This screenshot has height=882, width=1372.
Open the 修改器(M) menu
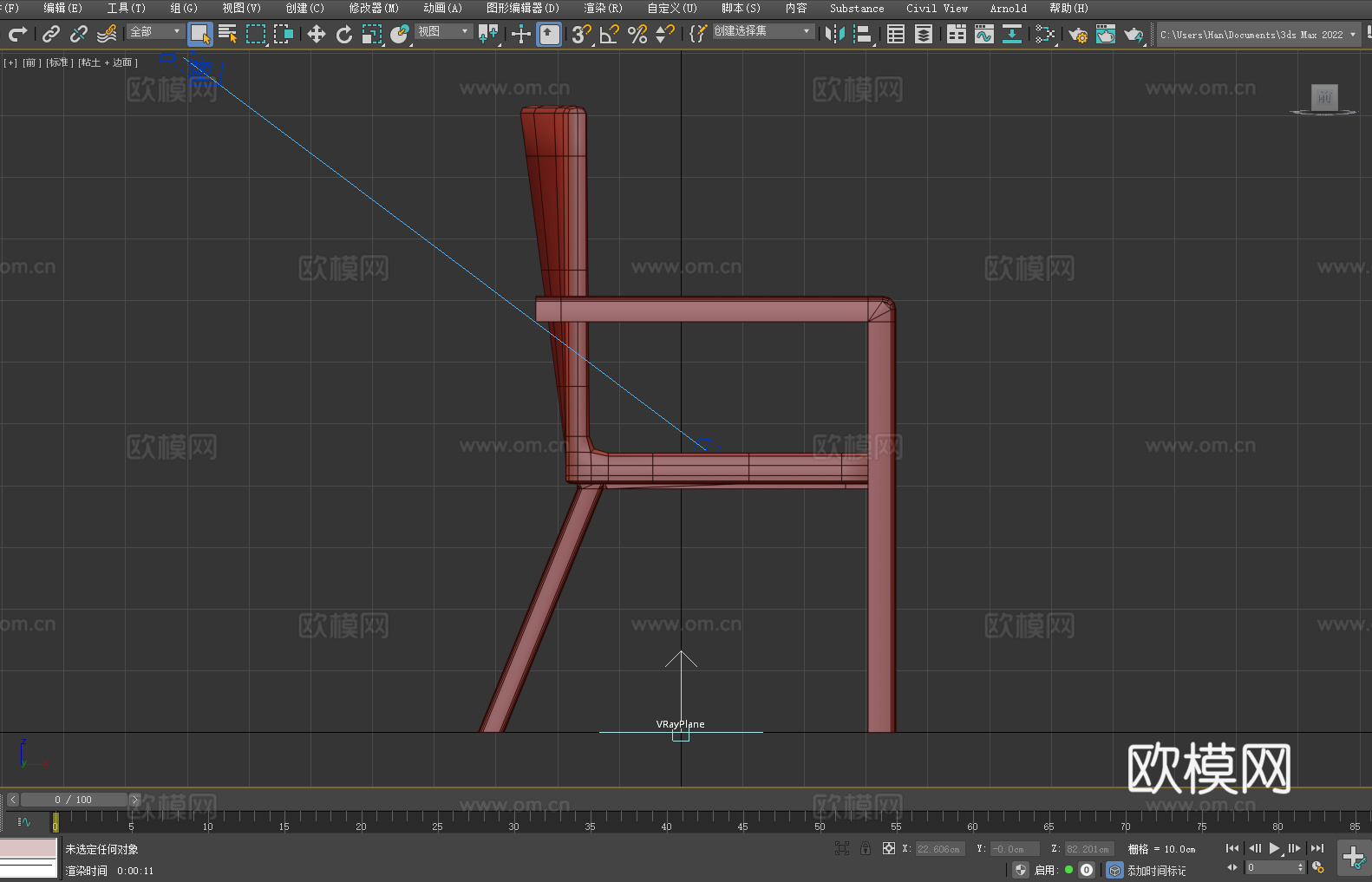tap(374, 8)
